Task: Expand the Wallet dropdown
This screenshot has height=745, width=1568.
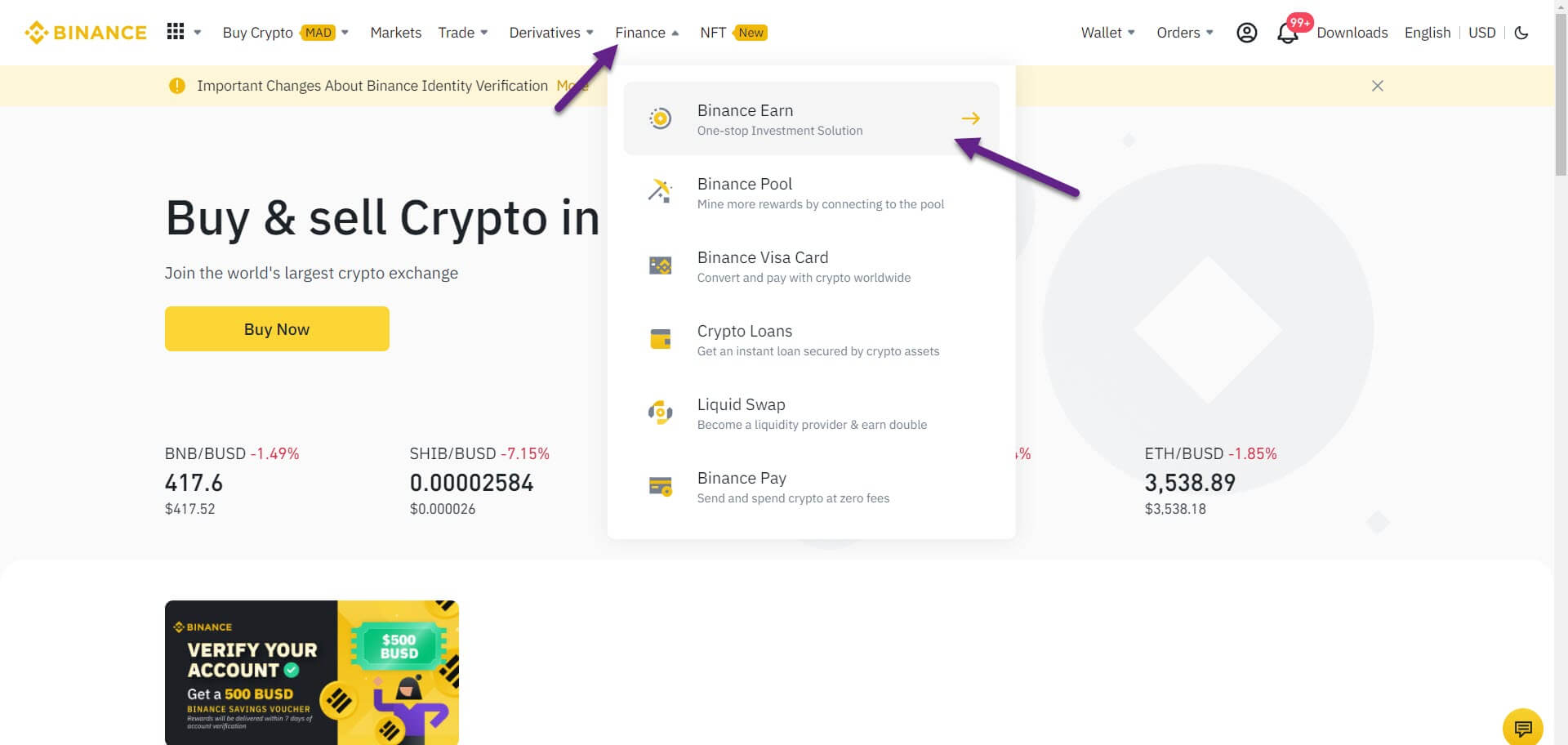Action: pos(1108,33)
